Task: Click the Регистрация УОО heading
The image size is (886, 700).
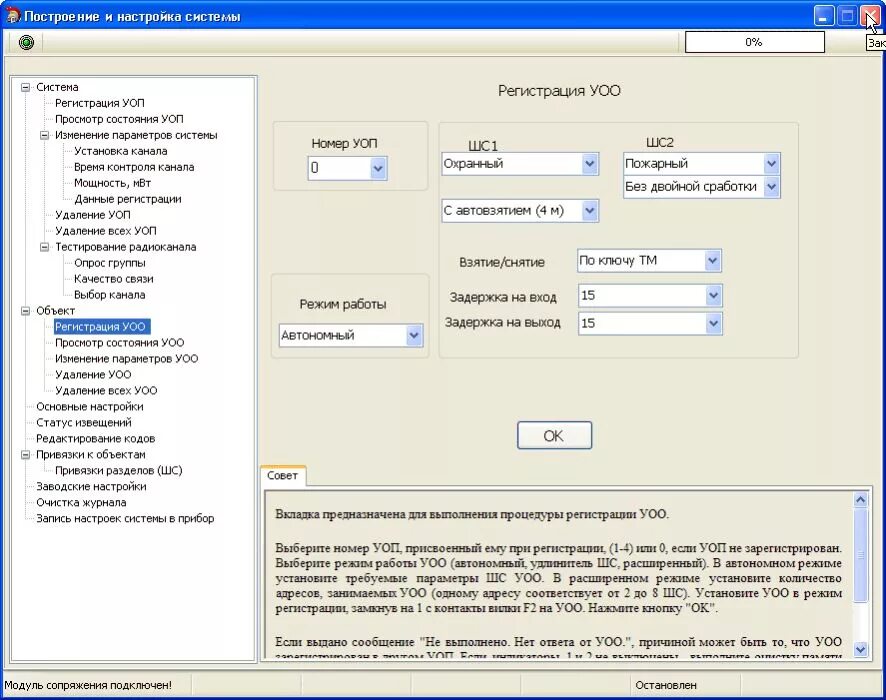Action: coord(559,91)
